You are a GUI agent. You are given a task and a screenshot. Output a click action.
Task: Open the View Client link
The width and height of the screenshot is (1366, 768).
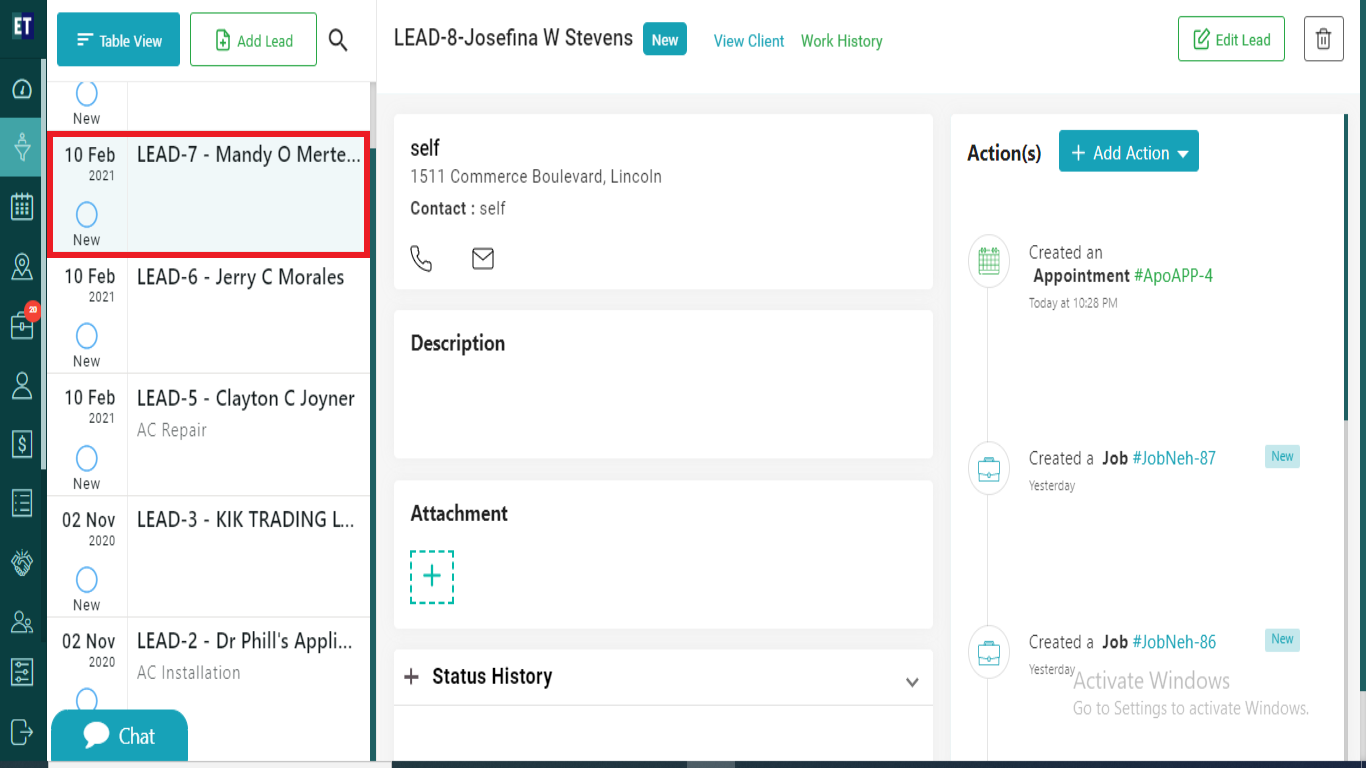[x=749, y=41]
